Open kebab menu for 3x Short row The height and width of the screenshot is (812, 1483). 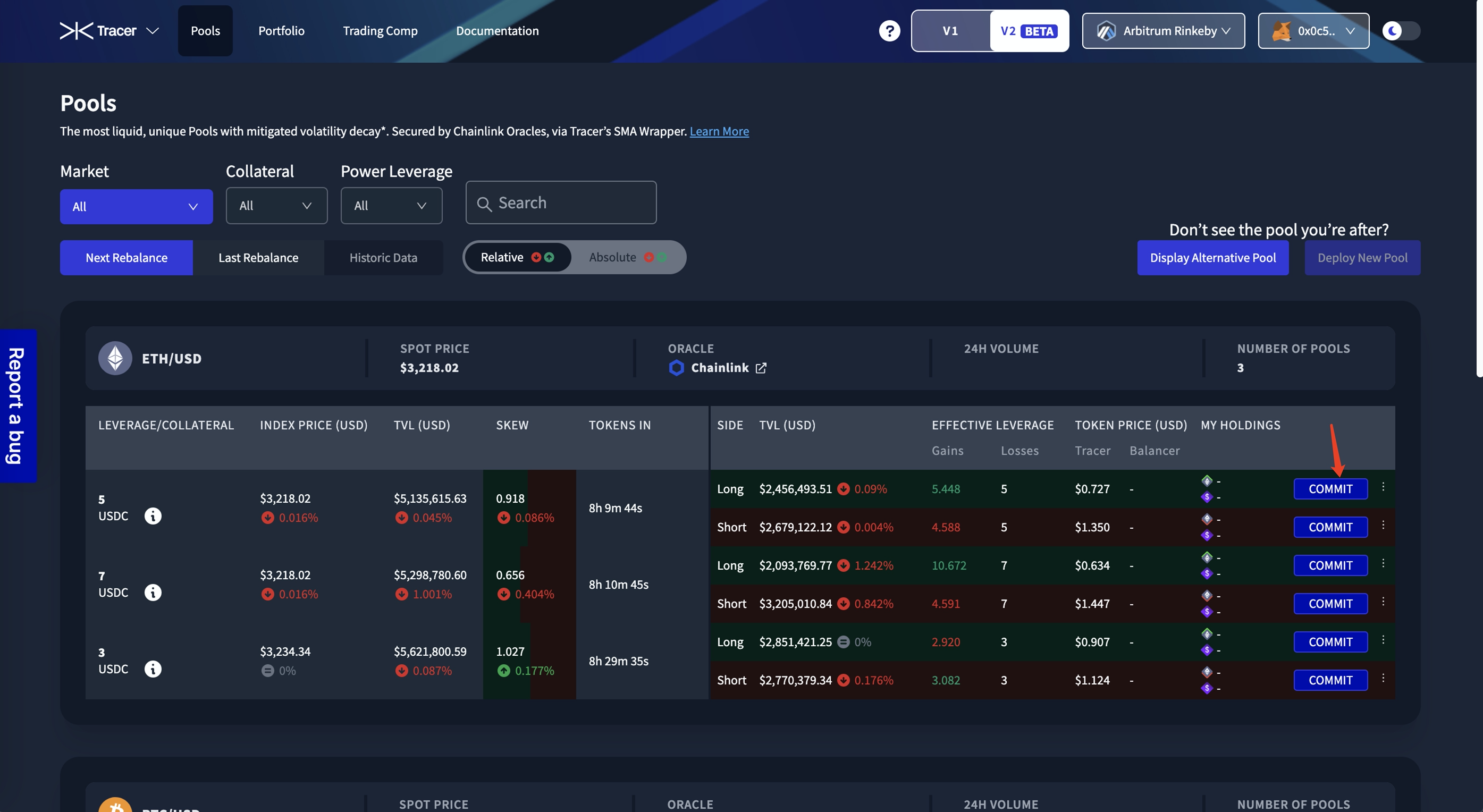click(1383, 678)
